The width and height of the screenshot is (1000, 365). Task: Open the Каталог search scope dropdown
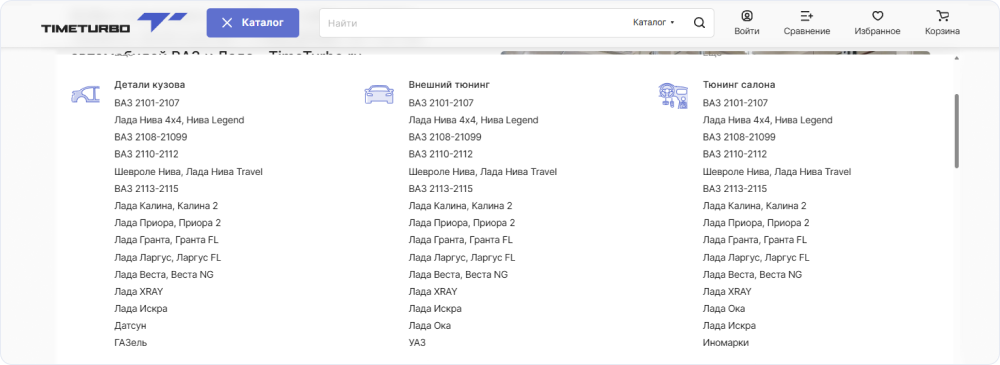(654, 22)
